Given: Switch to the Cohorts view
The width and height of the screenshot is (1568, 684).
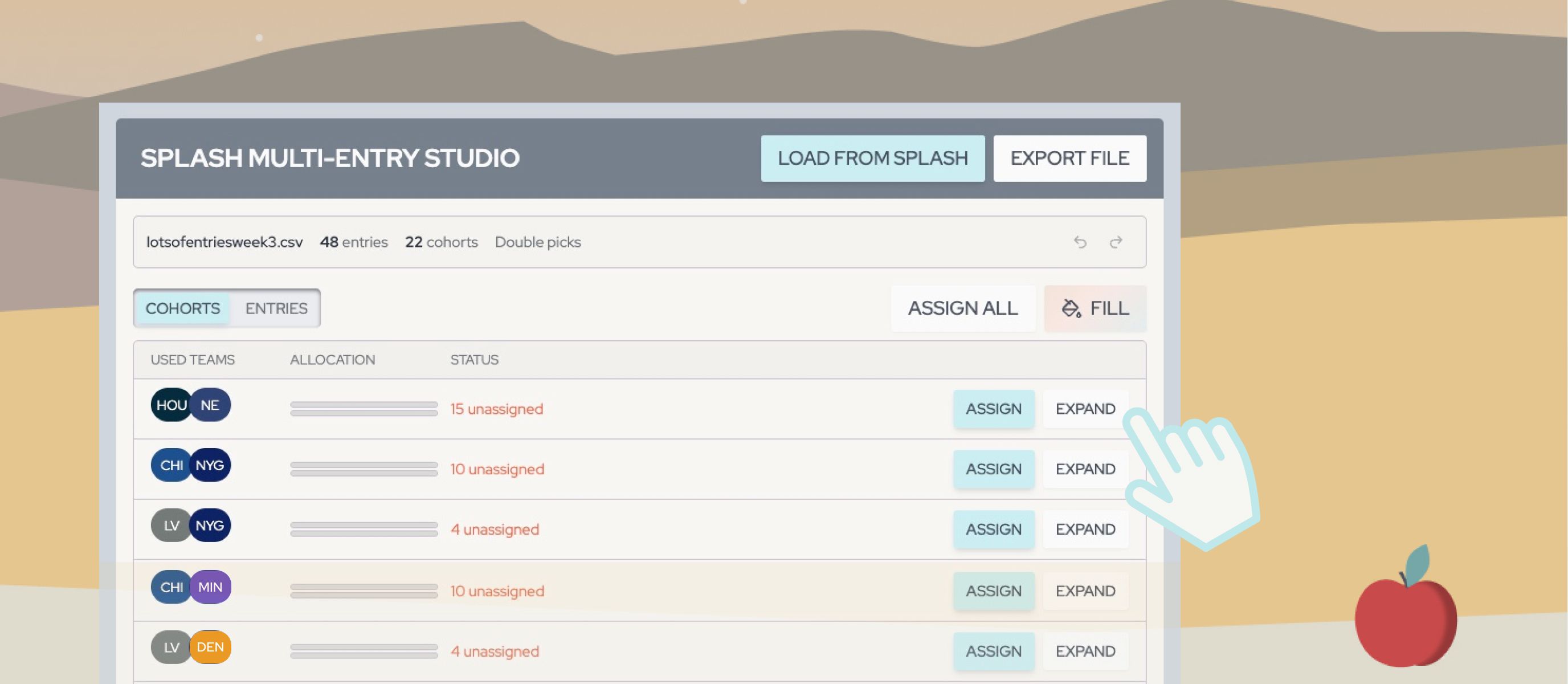Looking at the screenshot, I should point(182,308).
